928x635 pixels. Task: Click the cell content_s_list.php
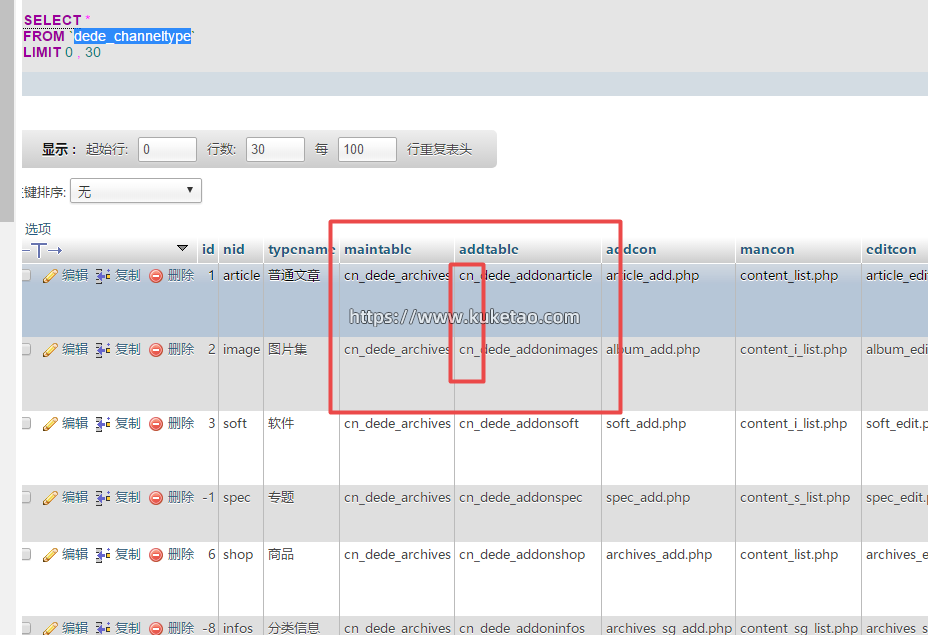(795, 498)
